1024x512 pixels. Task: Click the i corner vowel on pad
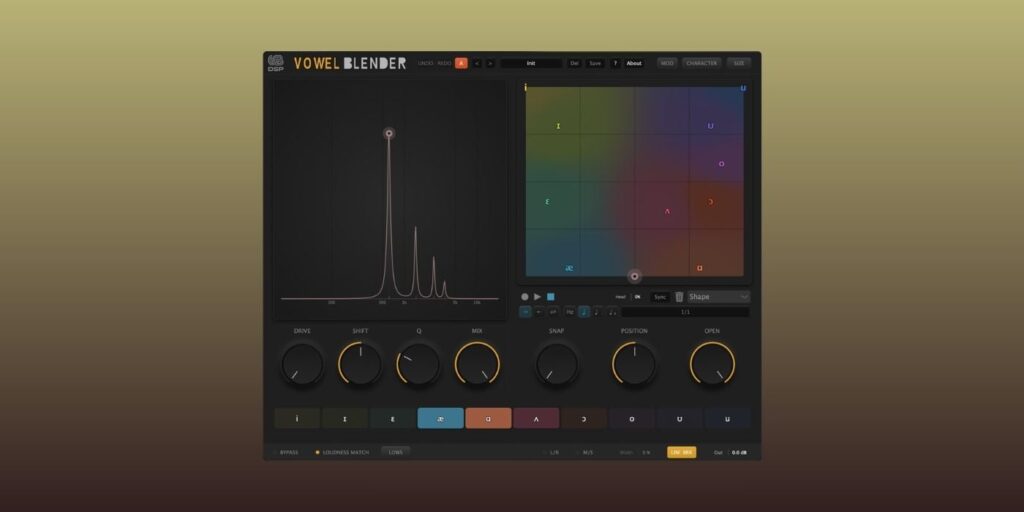coord(526,88)
